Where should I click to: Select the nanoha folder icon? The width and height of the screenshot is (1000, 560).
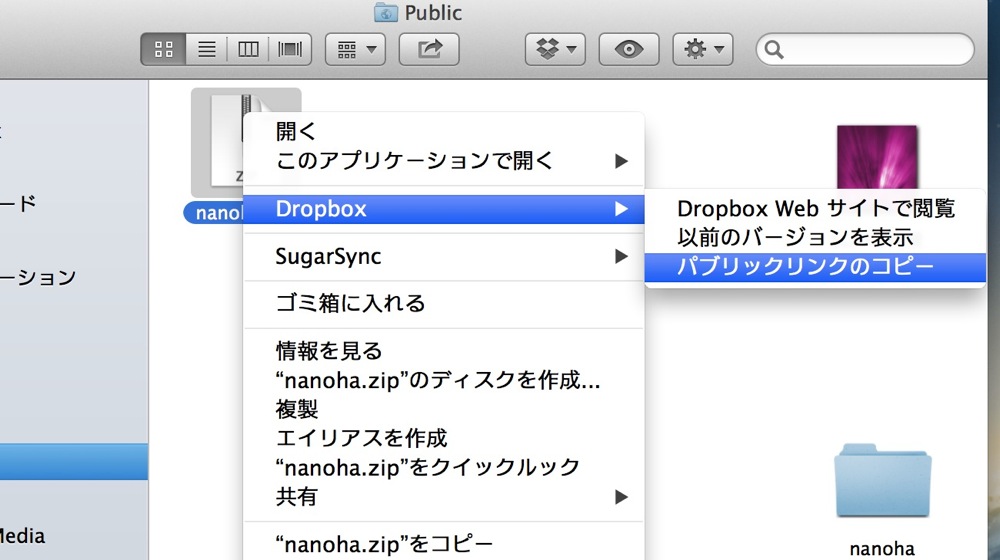coord(883,481)
